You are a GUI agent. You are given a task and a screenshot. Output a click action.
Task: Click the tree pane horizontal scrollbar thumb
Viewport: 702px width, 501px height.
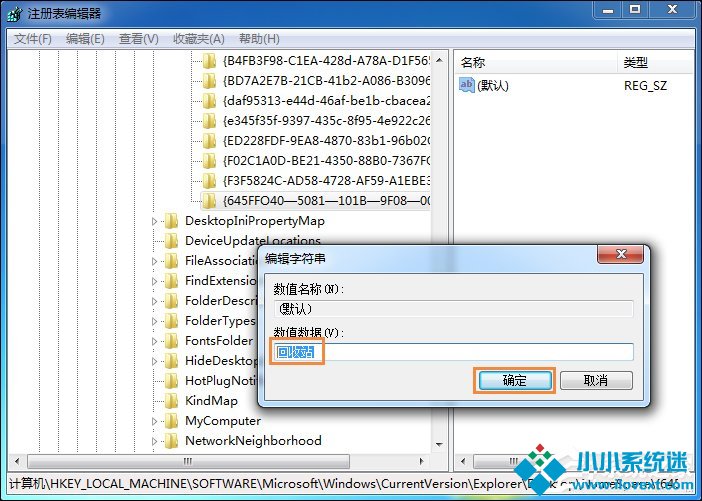(x=188, y=461)
